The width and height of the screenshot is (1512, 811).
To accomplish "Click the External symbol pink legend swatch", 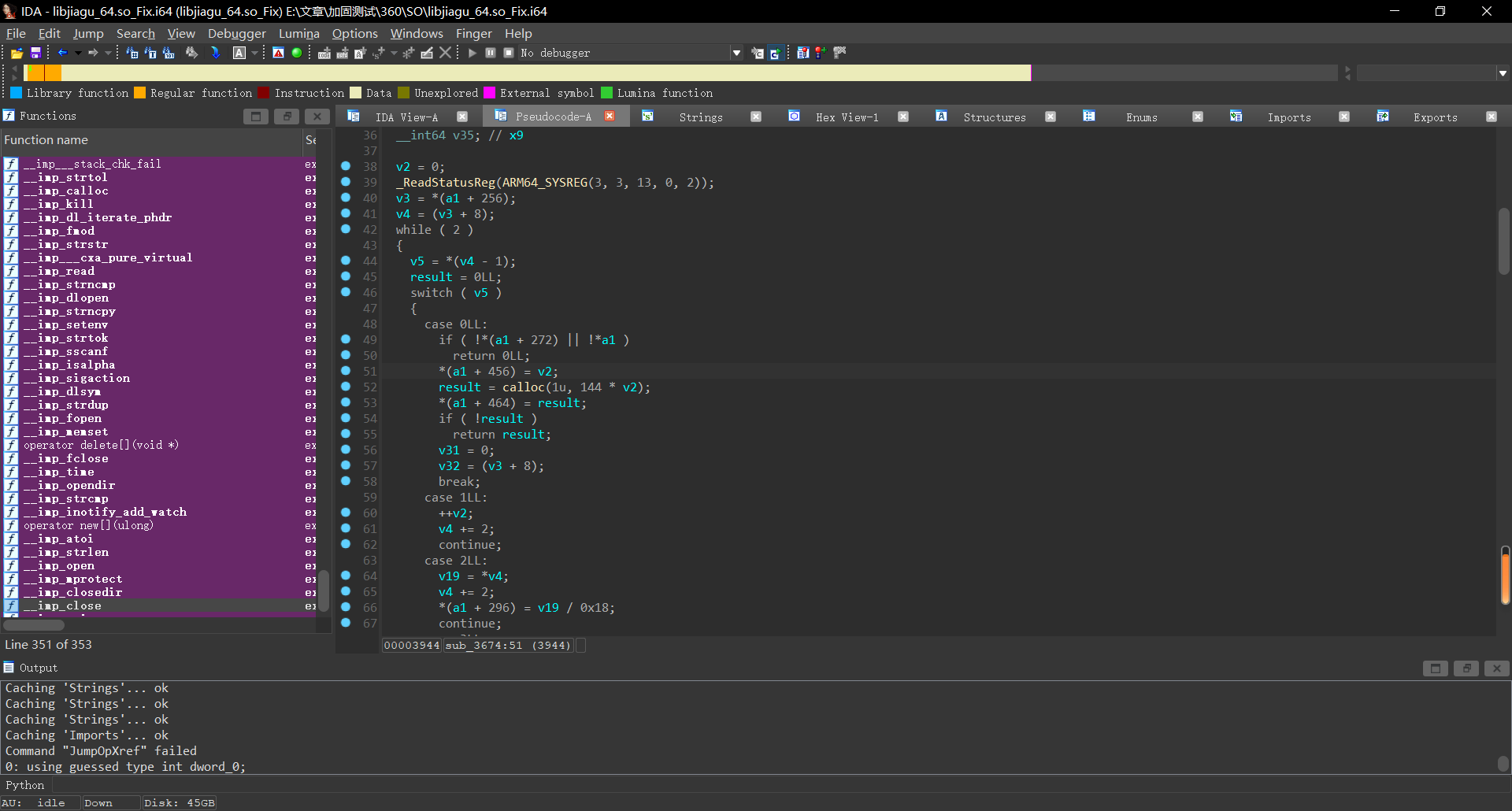I will 489,93.
